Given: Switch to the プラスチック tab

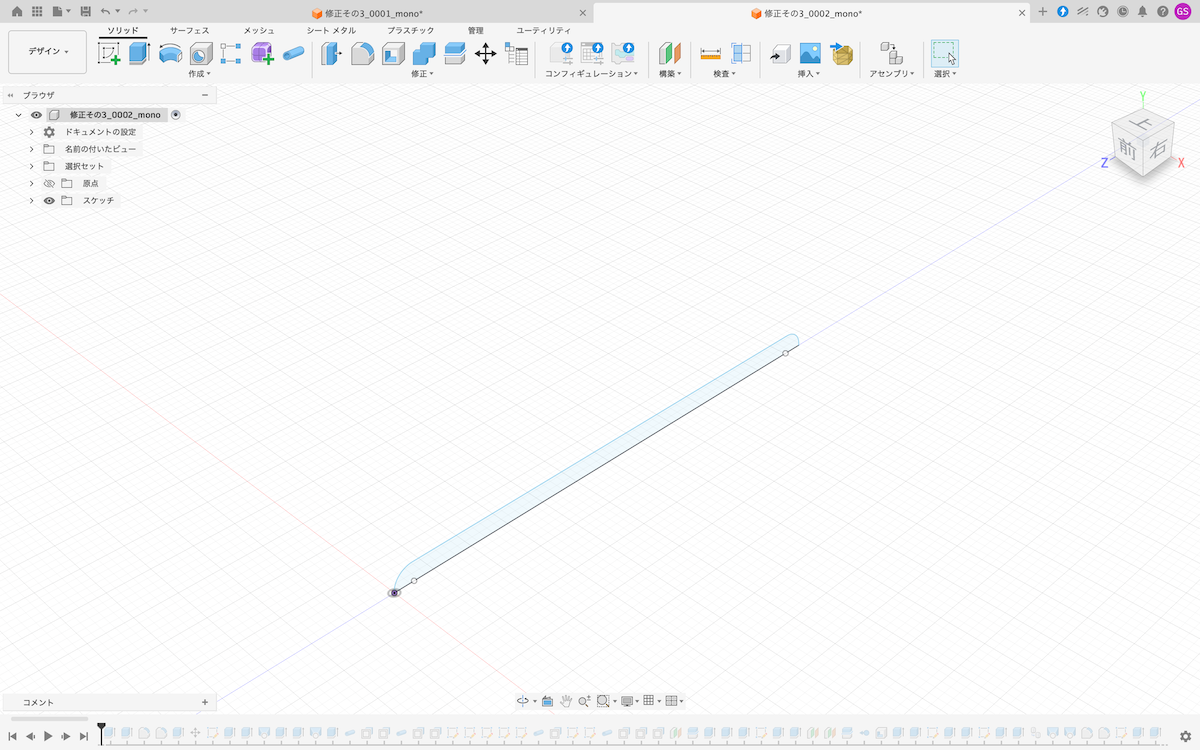Looking at the screenshot, I should [410, 31].
